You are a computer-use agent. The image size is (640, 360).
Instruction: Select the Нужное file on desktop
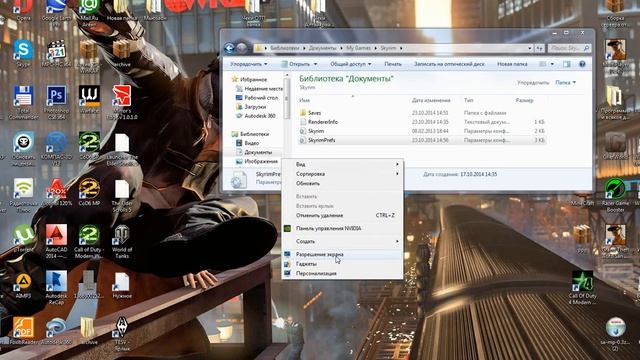point(122,285)
